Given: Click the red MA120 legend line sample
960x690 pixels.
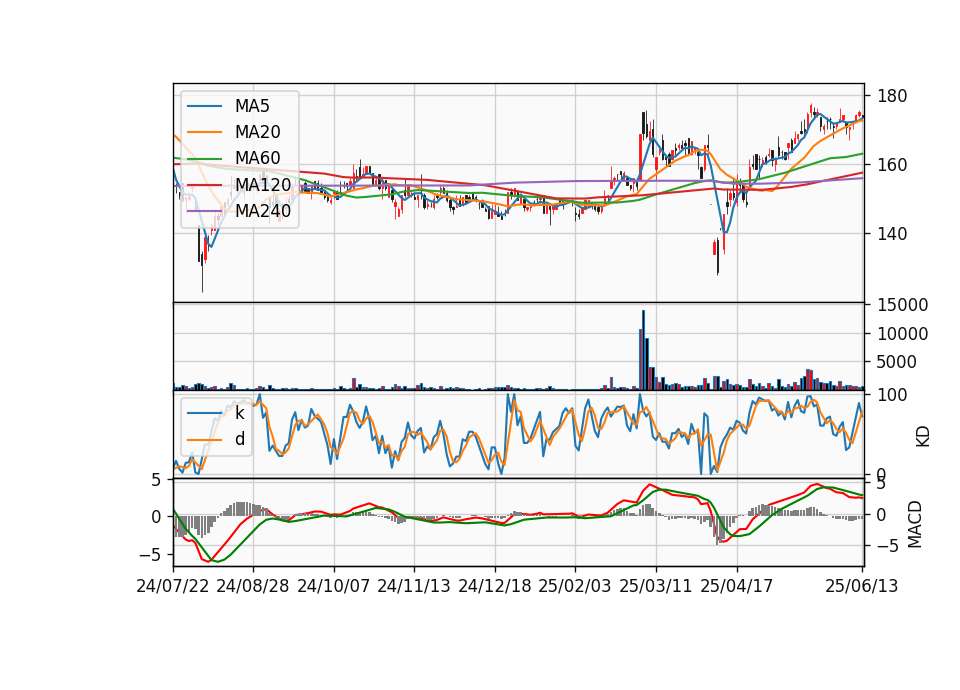Looking at the screenshot, I should [x=204, y=184].
